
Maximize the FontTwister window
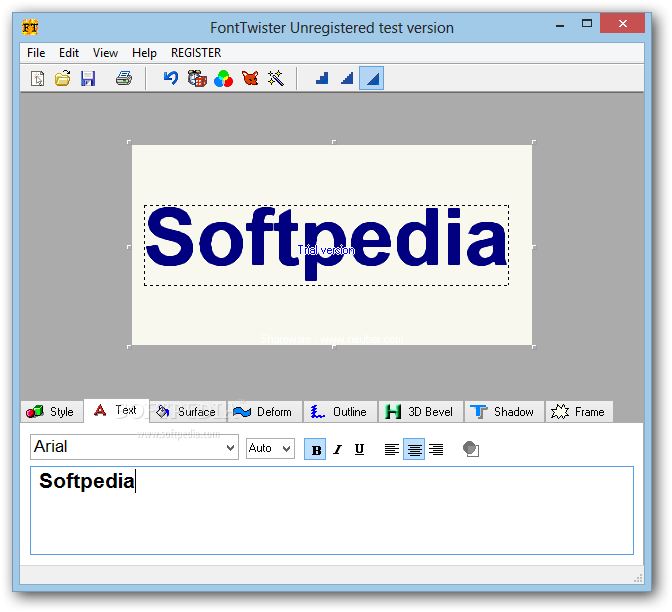pos(587,24)
